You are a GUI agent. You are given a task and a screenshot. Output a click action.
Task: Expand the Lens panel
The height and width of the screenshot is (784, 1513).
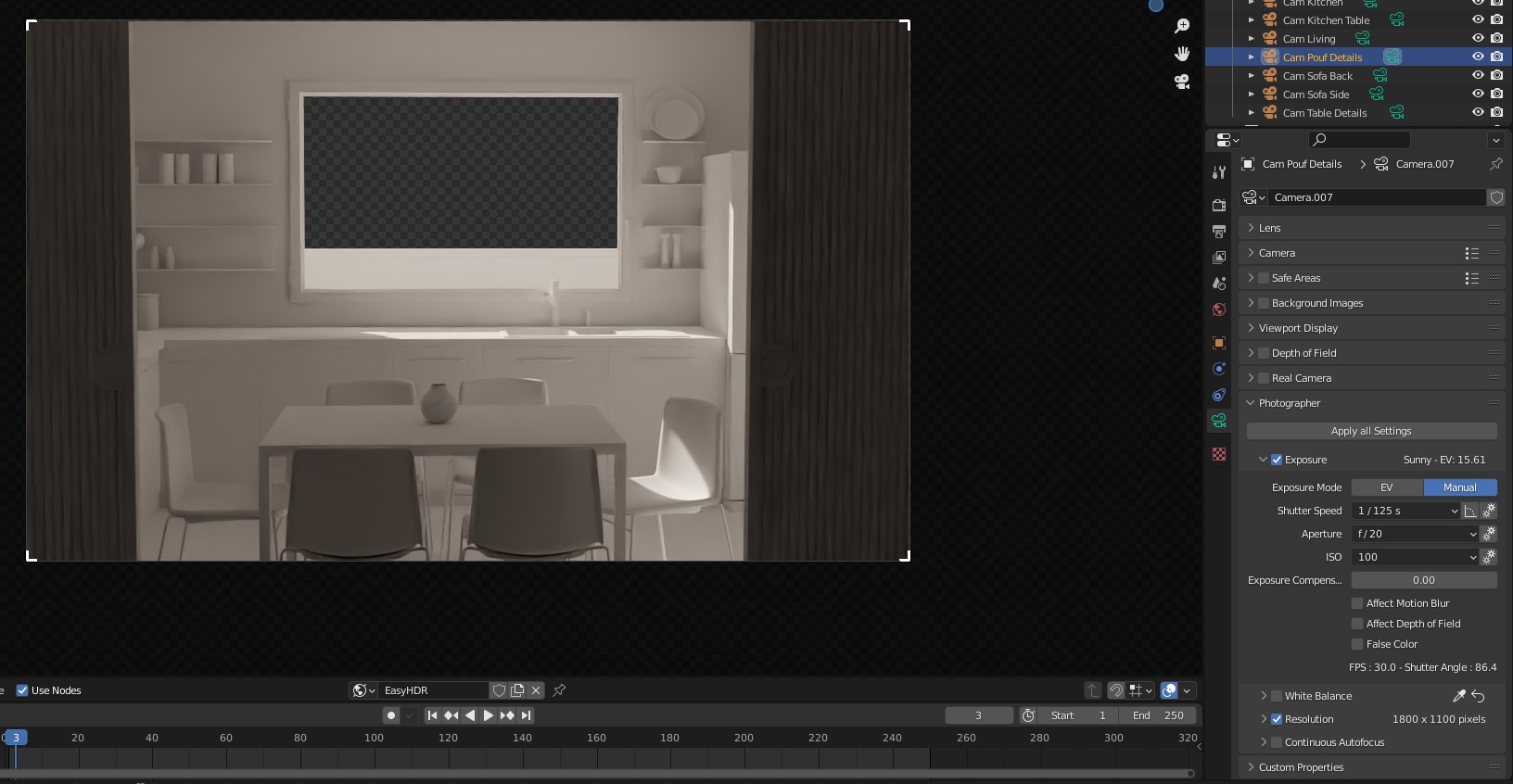click(x=1269, y=228)
